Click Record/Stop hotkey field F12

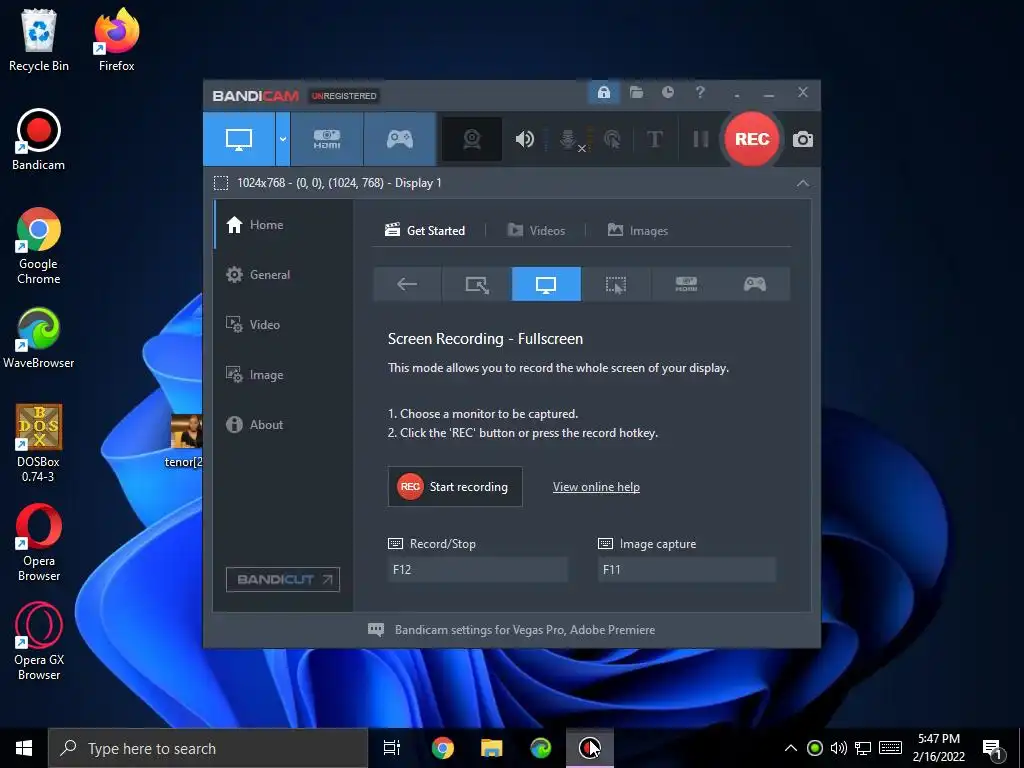point(477,569)
